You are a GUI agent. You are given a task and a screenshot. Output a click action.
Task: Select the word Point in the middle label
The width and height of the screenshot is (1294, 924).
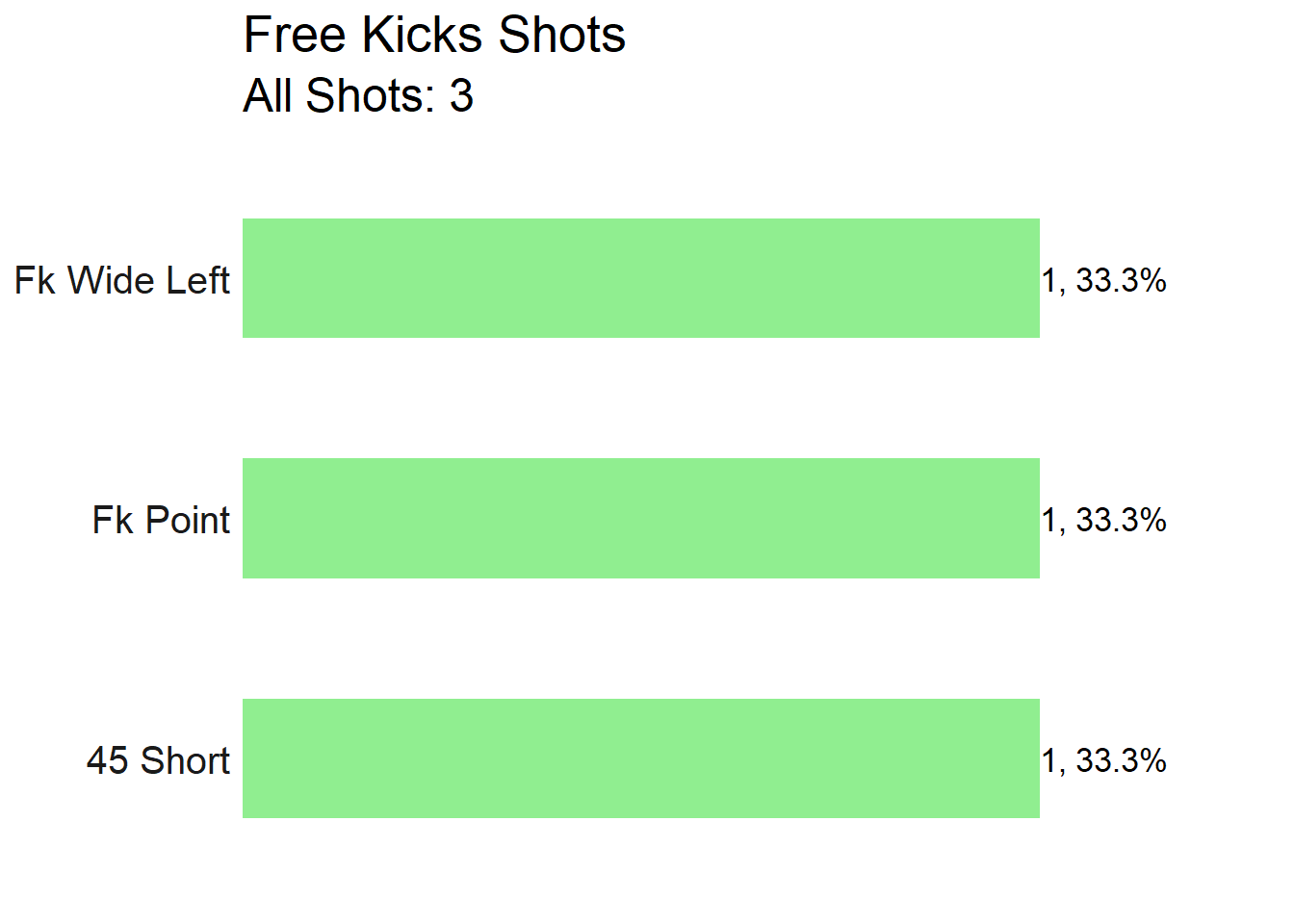point(188,520)
